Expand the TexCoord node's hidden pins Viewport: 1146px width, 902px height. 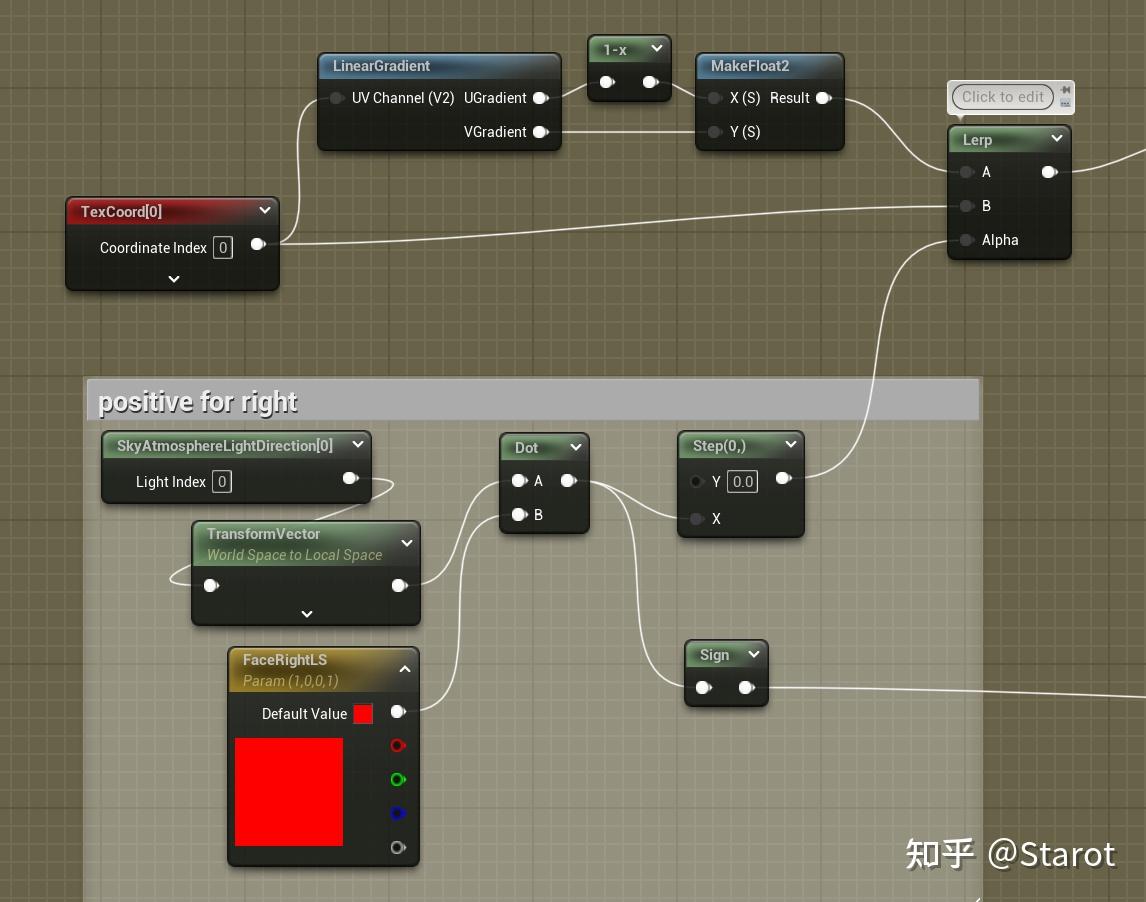pyautogui.click(x=172, y=279)
